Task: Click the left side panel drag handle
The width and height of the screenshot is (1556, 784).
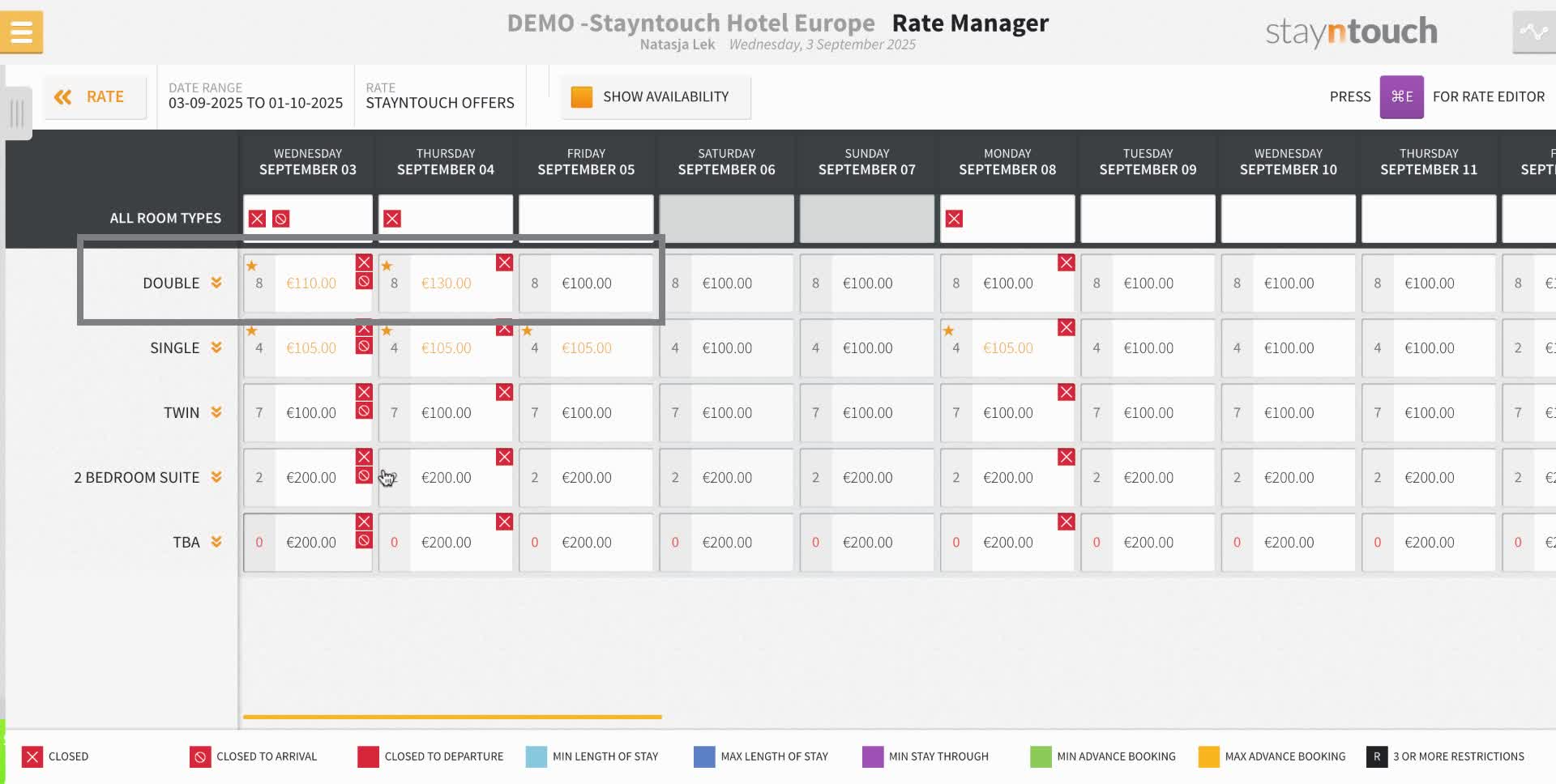Action: (17, 113)
